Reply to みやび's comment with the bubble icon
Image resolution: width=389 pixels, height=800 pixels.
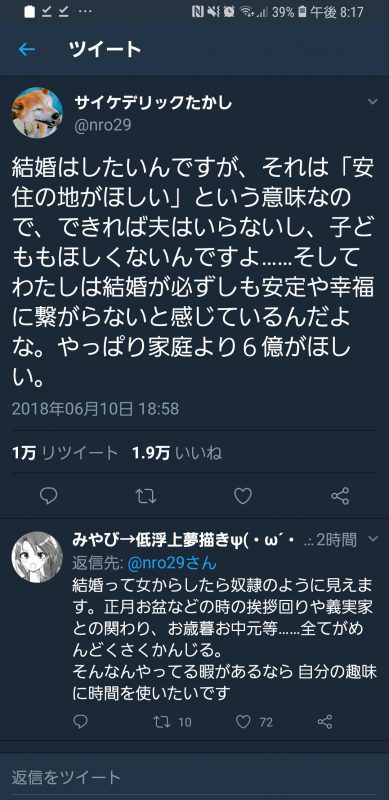click(81, 721)
